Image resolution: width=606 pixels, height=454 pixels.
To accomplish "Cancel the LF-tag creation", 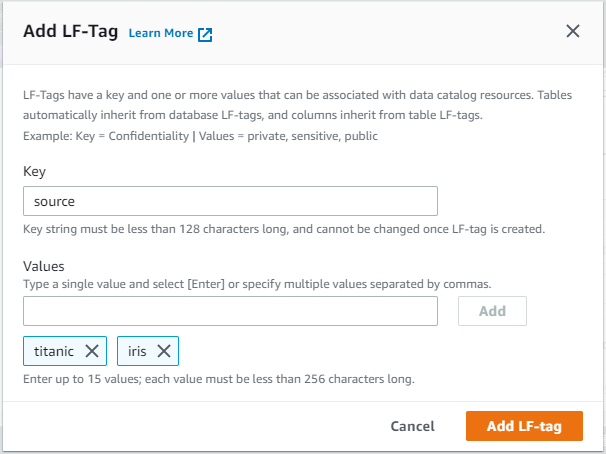I will tap(412, 426).
